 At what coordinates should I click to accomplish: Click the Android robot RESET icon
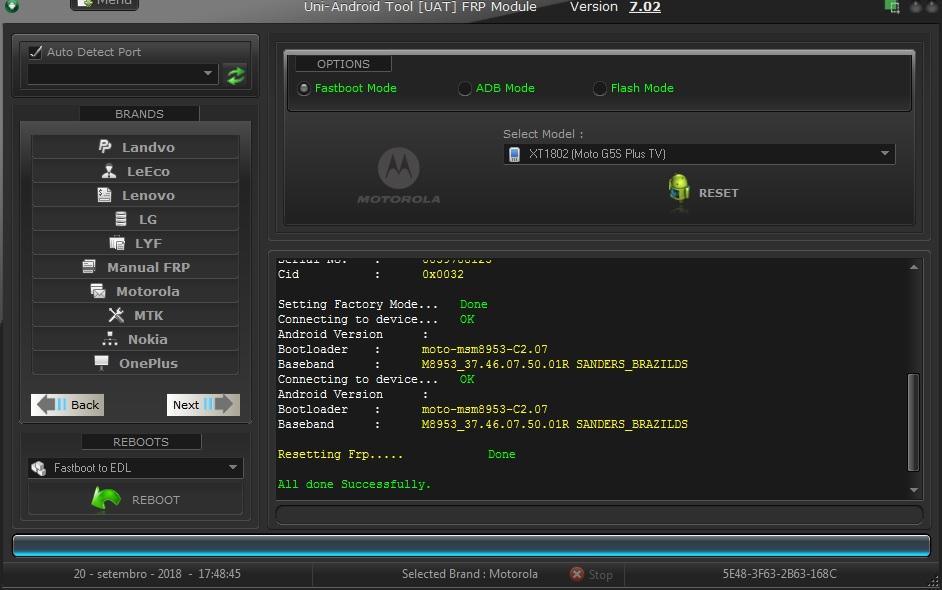click(679, 191)
